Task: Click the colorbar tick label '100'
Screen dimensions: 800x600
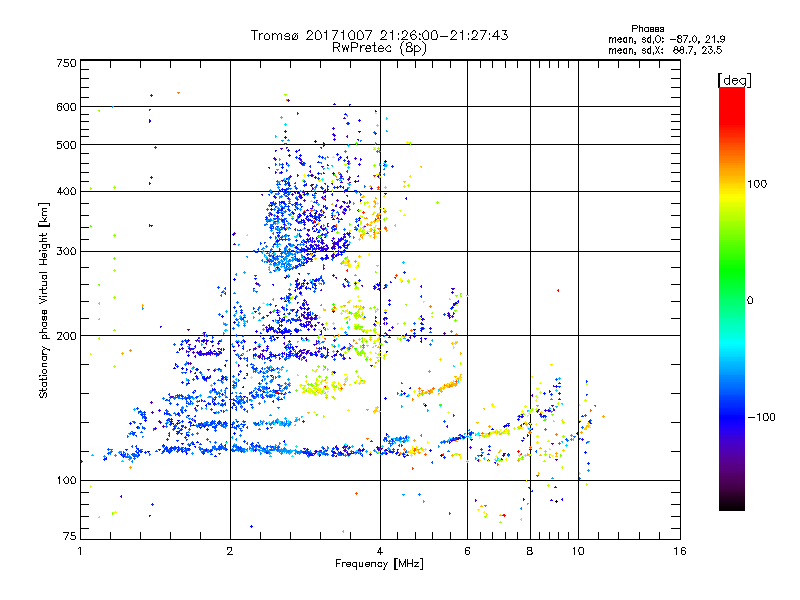Action: point(757,184)
